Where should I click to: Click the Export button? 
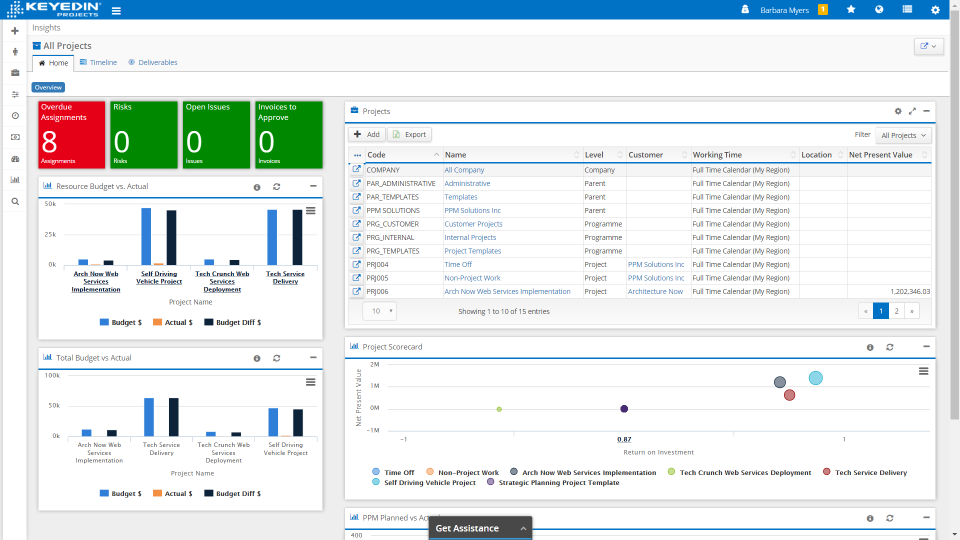pos(409,135)
